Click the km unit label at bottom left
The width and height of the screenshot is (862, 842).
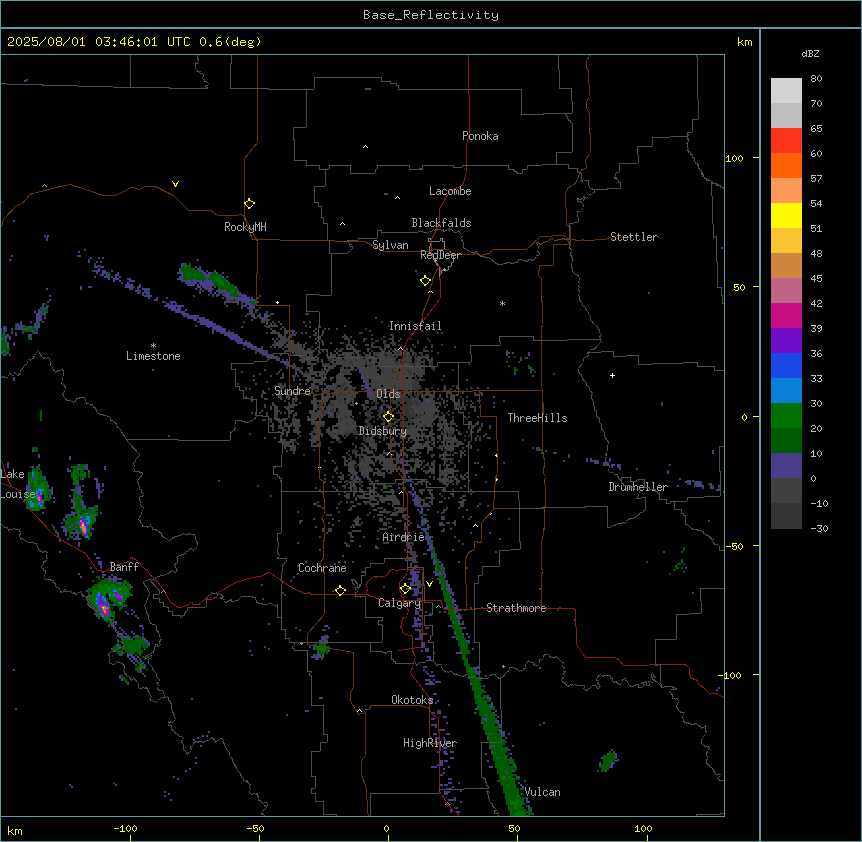point(15,830)
